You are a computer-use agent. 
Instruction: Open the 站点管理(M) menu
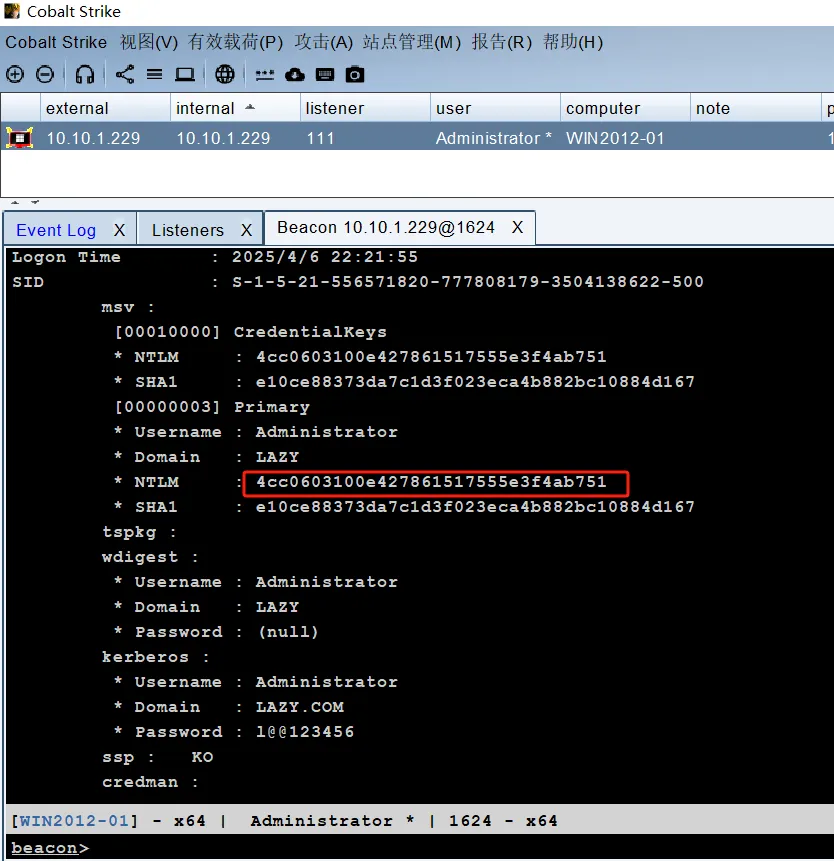coord(412,42)
